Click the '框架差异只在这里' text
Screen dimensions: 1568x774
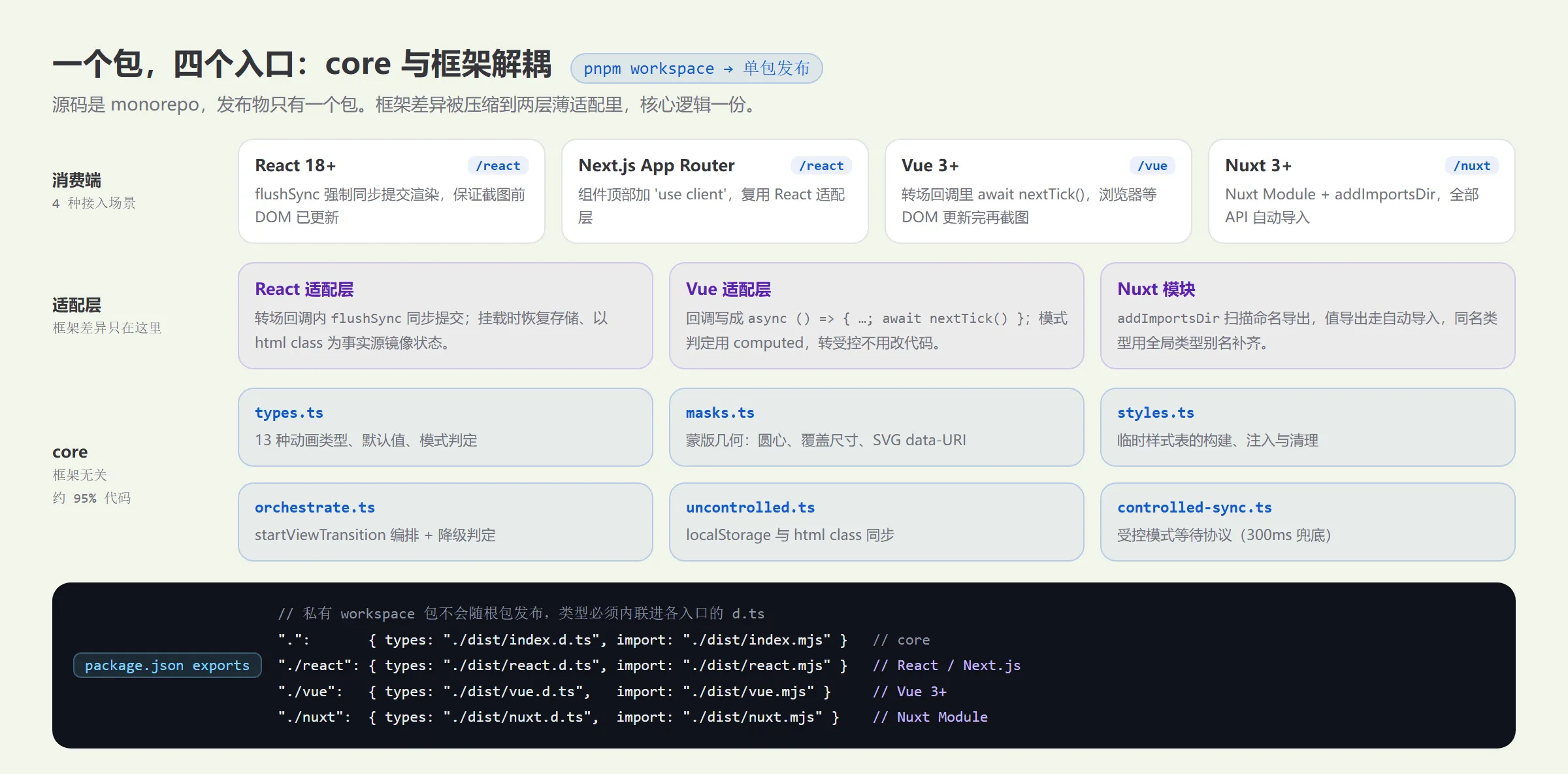click(x=107, y=328)
